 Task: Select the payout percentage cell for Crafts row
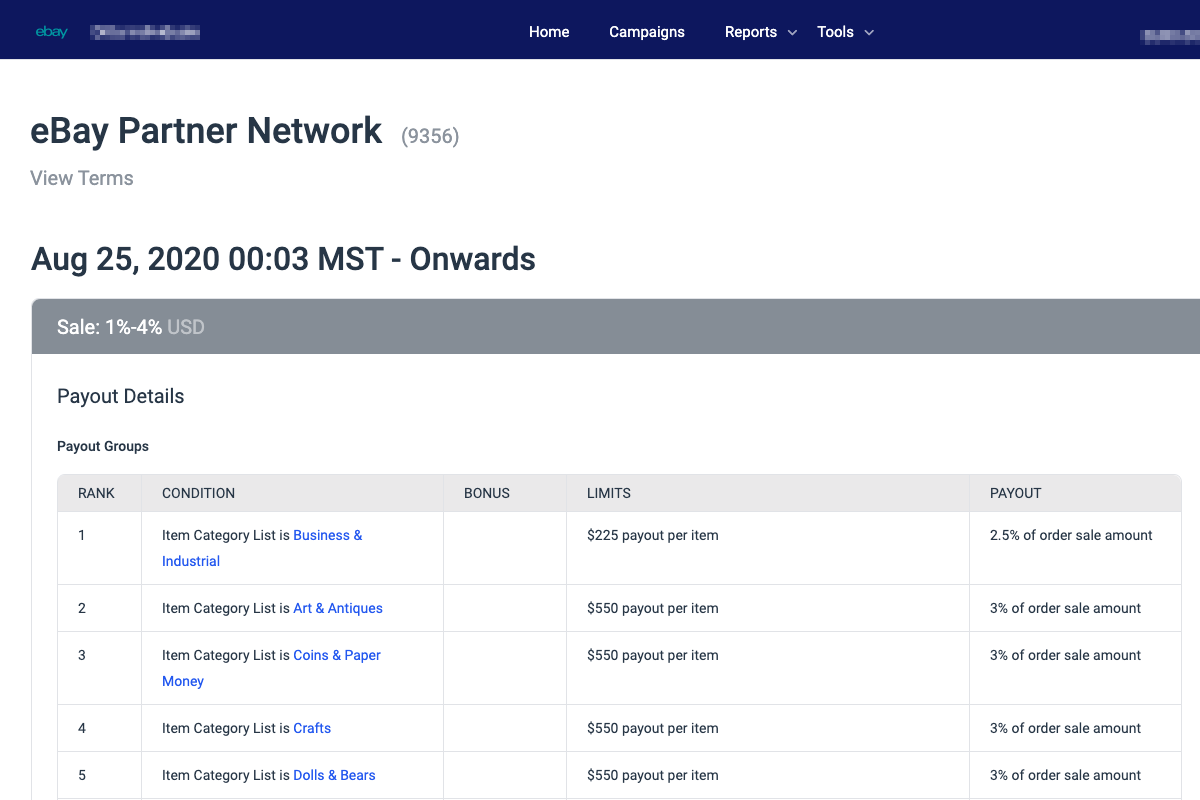tap(1076, 728)
